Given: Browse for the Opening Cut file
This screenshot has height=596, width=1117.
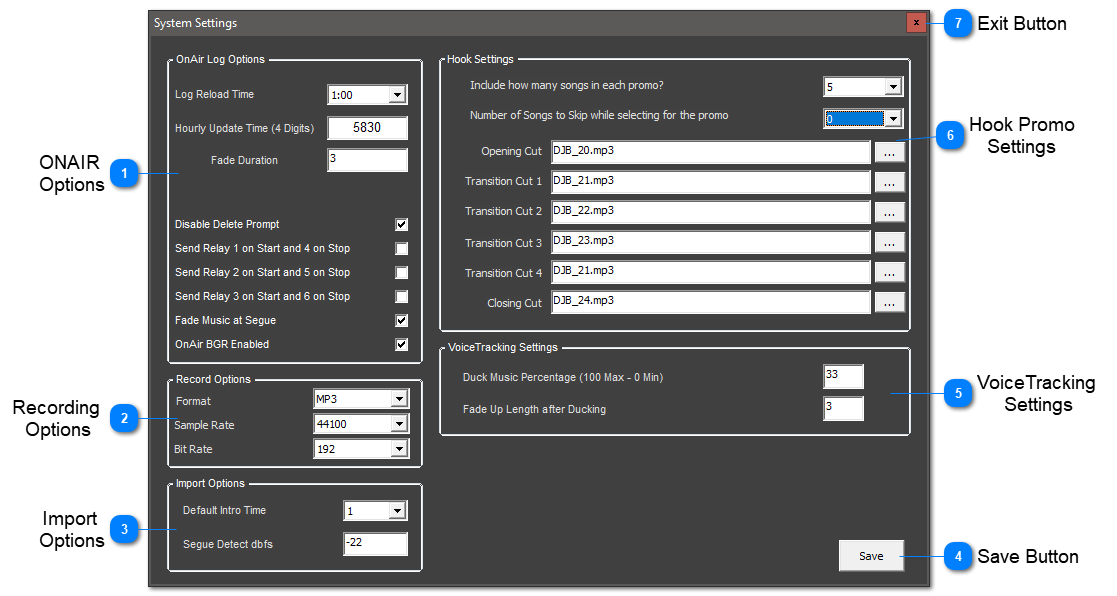Looking at the screenshot, I should pyautogui.click(x=890, y=152).
